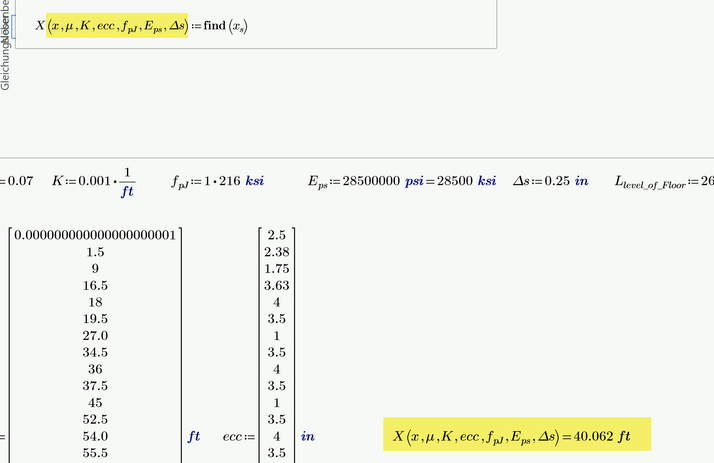714x463 pixels.
Task: Click the 0.00000000000000000001 matrix entry
Action: coord(95,235)
